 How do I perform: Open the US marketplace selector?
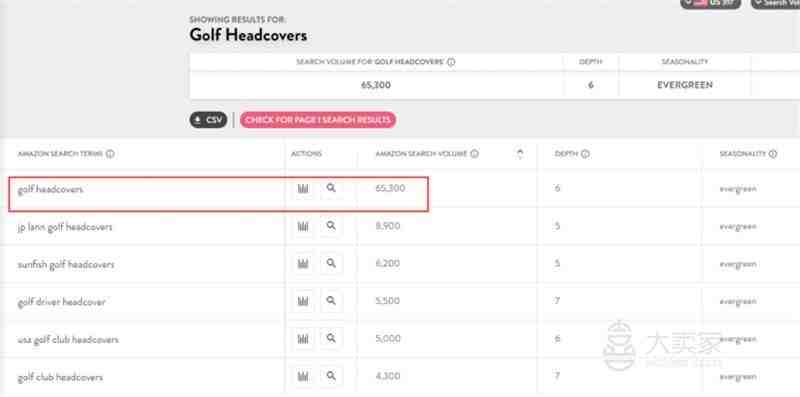coord(710,3)
